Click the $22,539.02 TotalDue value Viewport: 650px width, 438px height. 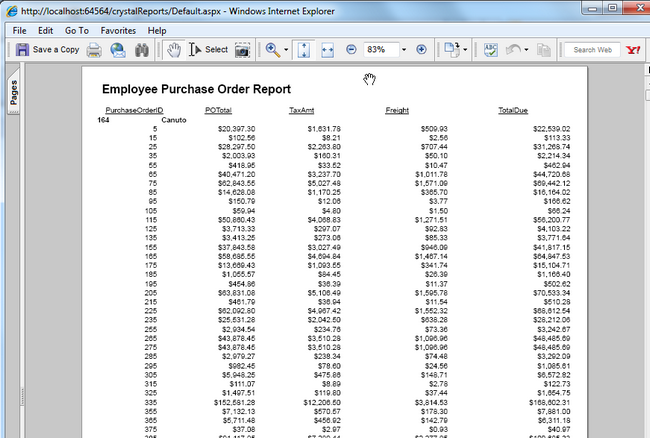pyautogui.click(x=551, y=129)
